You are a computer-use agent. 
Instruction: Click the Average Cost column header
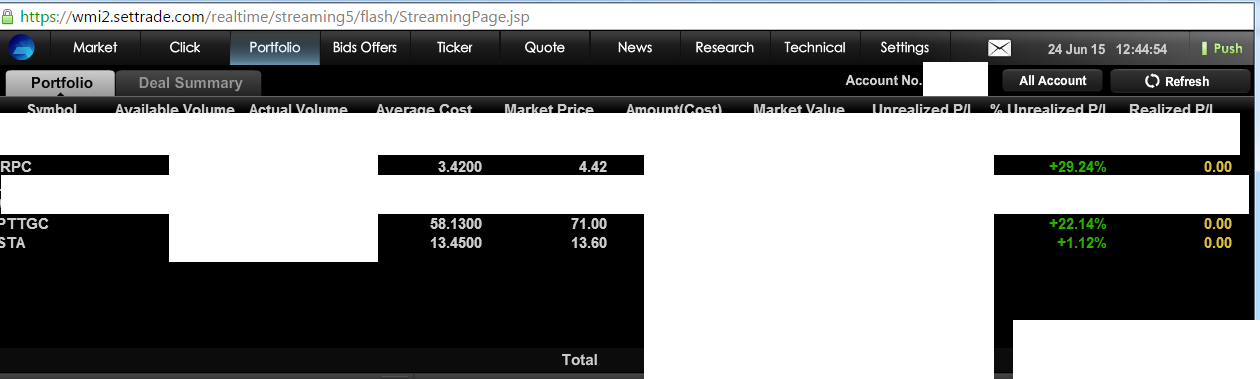pyautogui.click(x=424, y=109)
